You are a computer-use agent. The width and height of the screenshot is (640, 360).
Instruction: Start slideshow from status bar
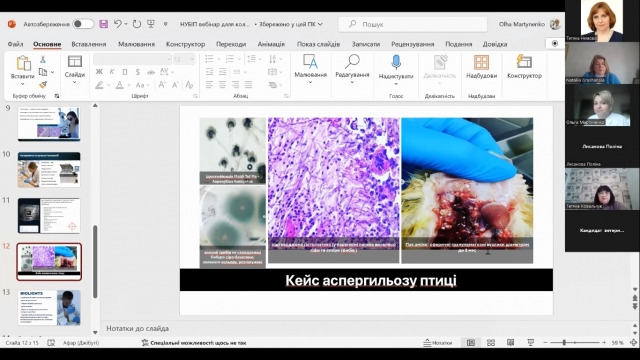pos(530,343)
